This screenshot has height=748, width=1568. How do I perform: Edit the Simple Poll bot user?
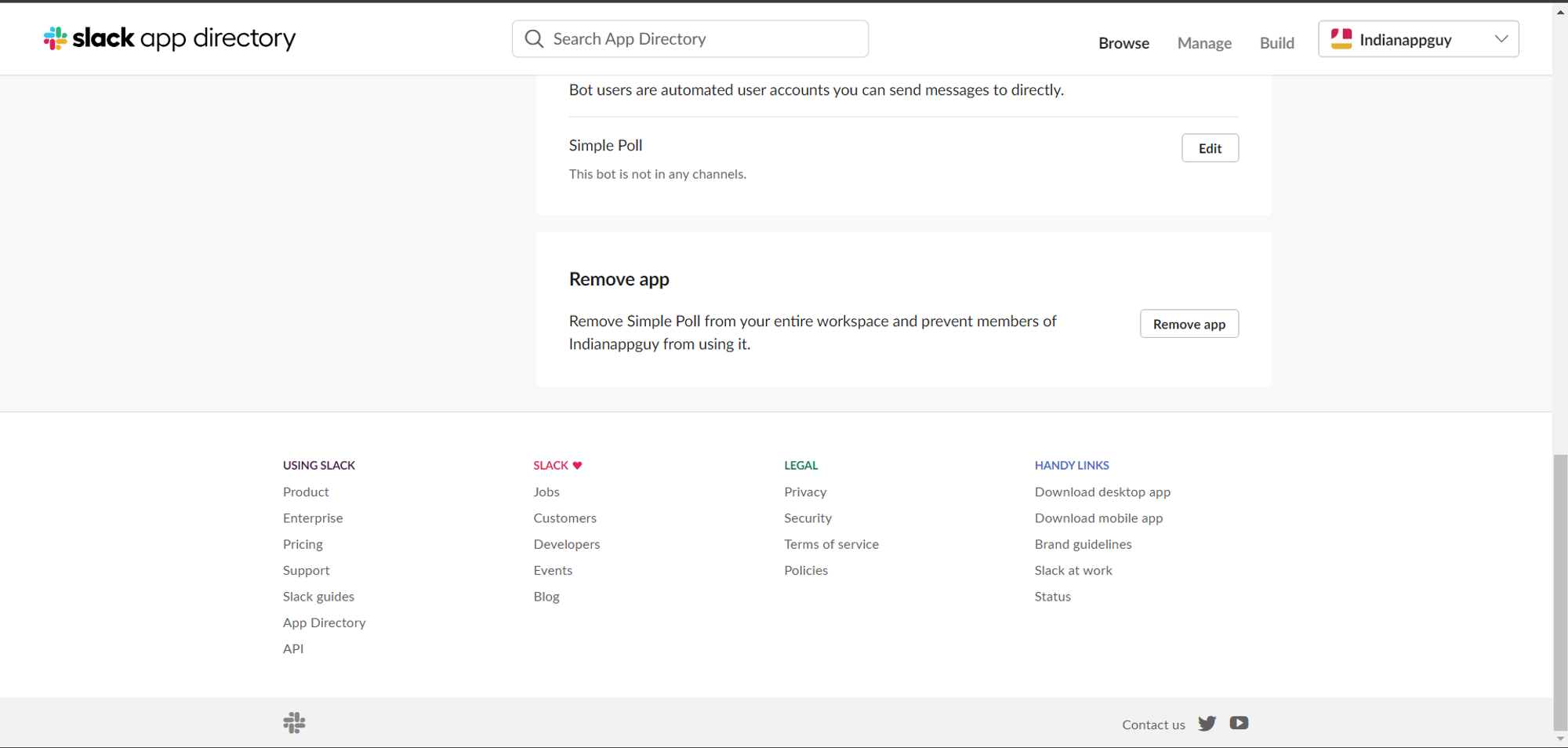pos(1210,148)
